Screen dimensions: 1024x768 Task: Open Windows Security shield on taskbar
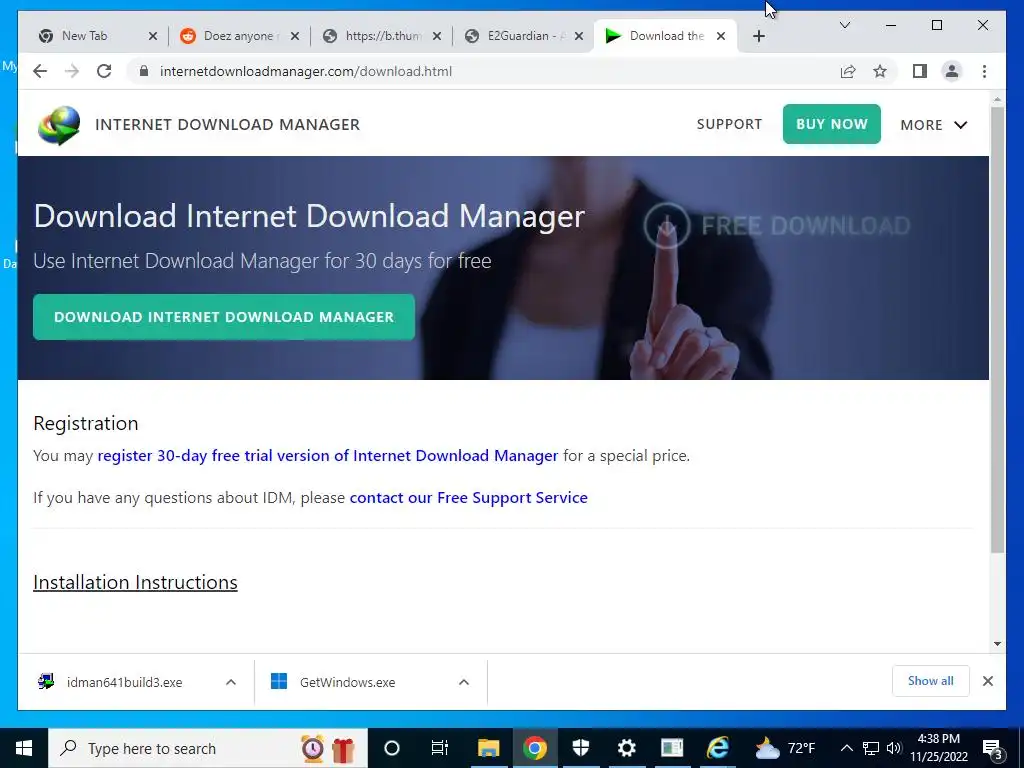click(581, 748)
